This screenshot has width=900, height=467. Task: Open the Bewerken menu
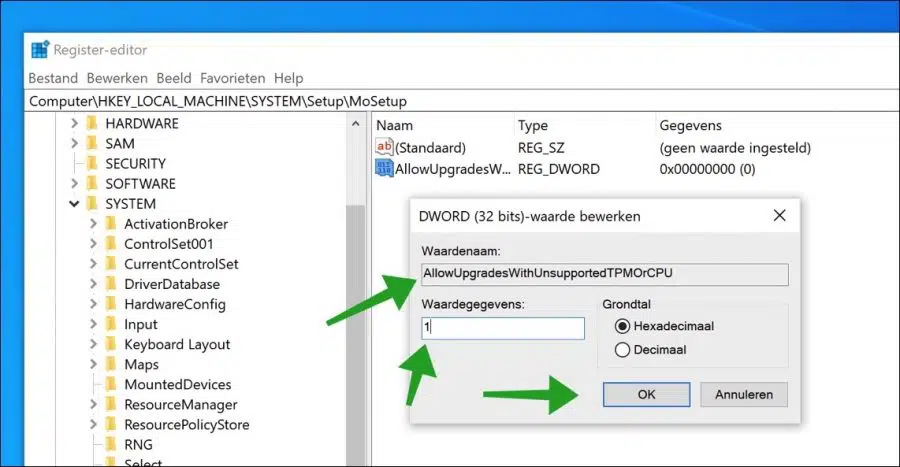click(x=117, y=78)
